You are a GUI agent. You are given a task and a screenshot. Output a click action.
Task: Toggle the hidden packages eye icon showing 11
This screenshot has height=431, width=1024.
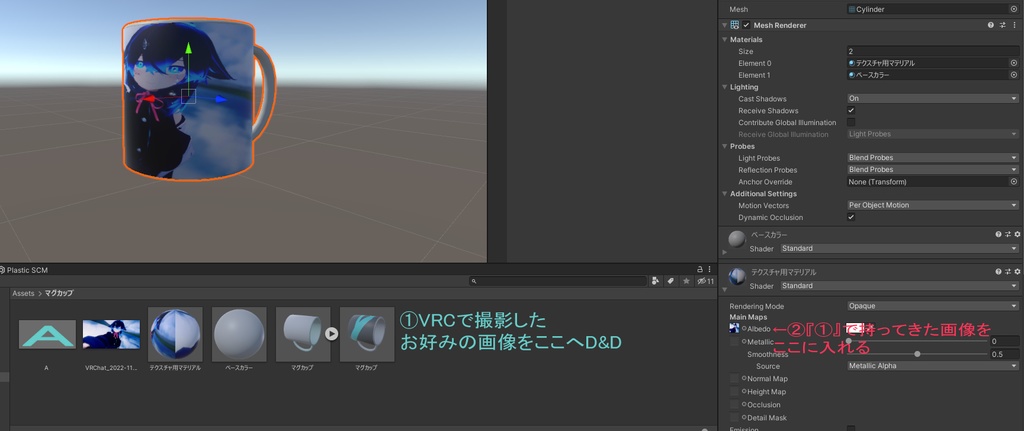pyautogui.click(x=705, y=281)
